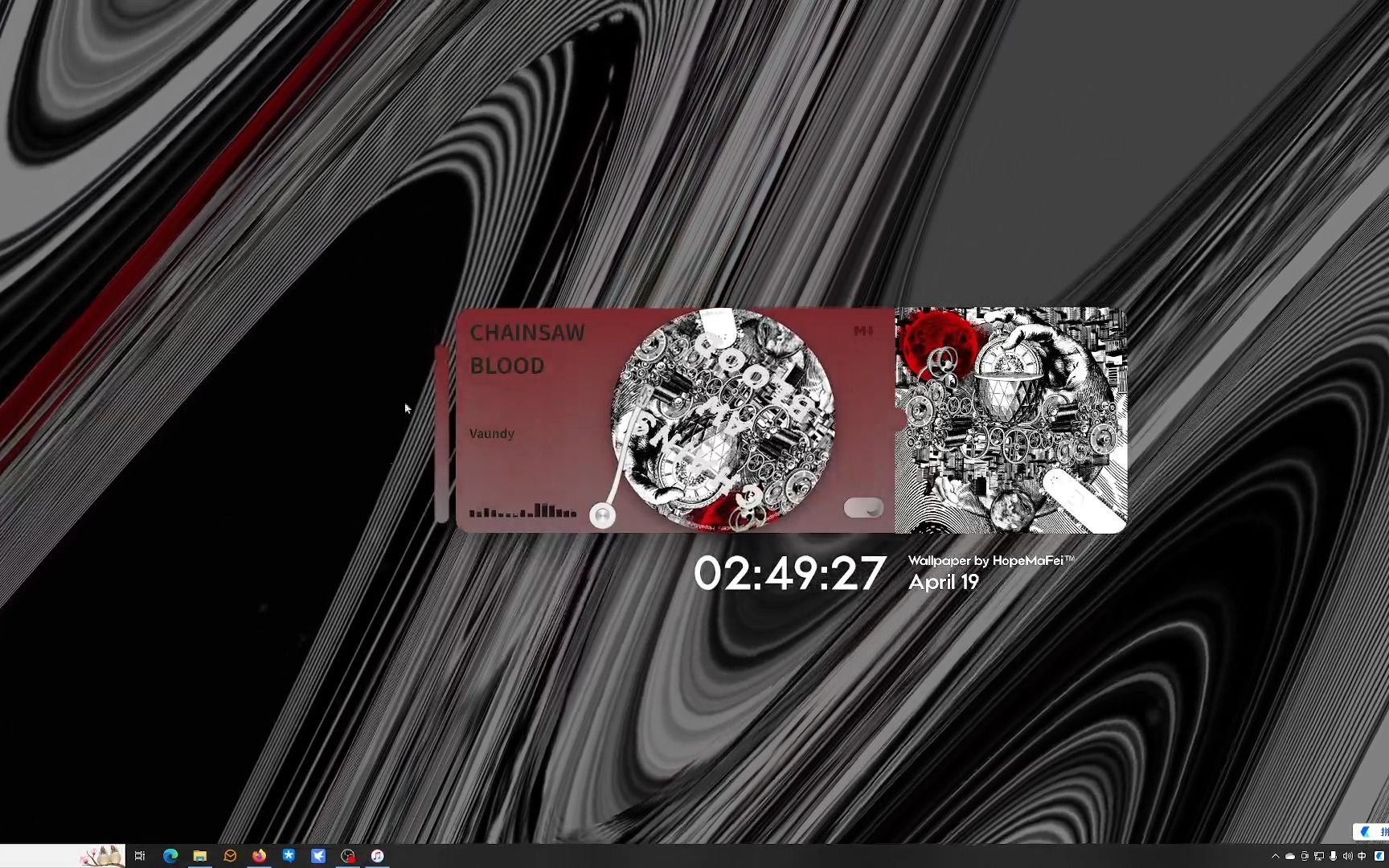Launch Microsoft Edge from the taskbar
This screenshot has height=868, width=1389.
170,856
